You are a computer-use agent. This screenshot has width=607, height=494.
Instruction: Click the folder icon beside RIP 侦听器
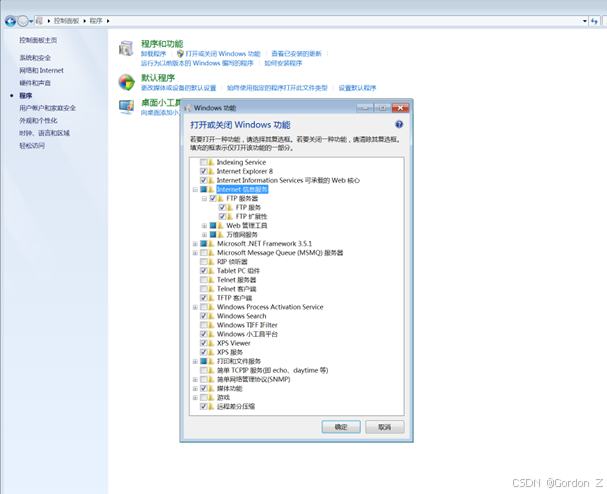(x=211, y=262)
